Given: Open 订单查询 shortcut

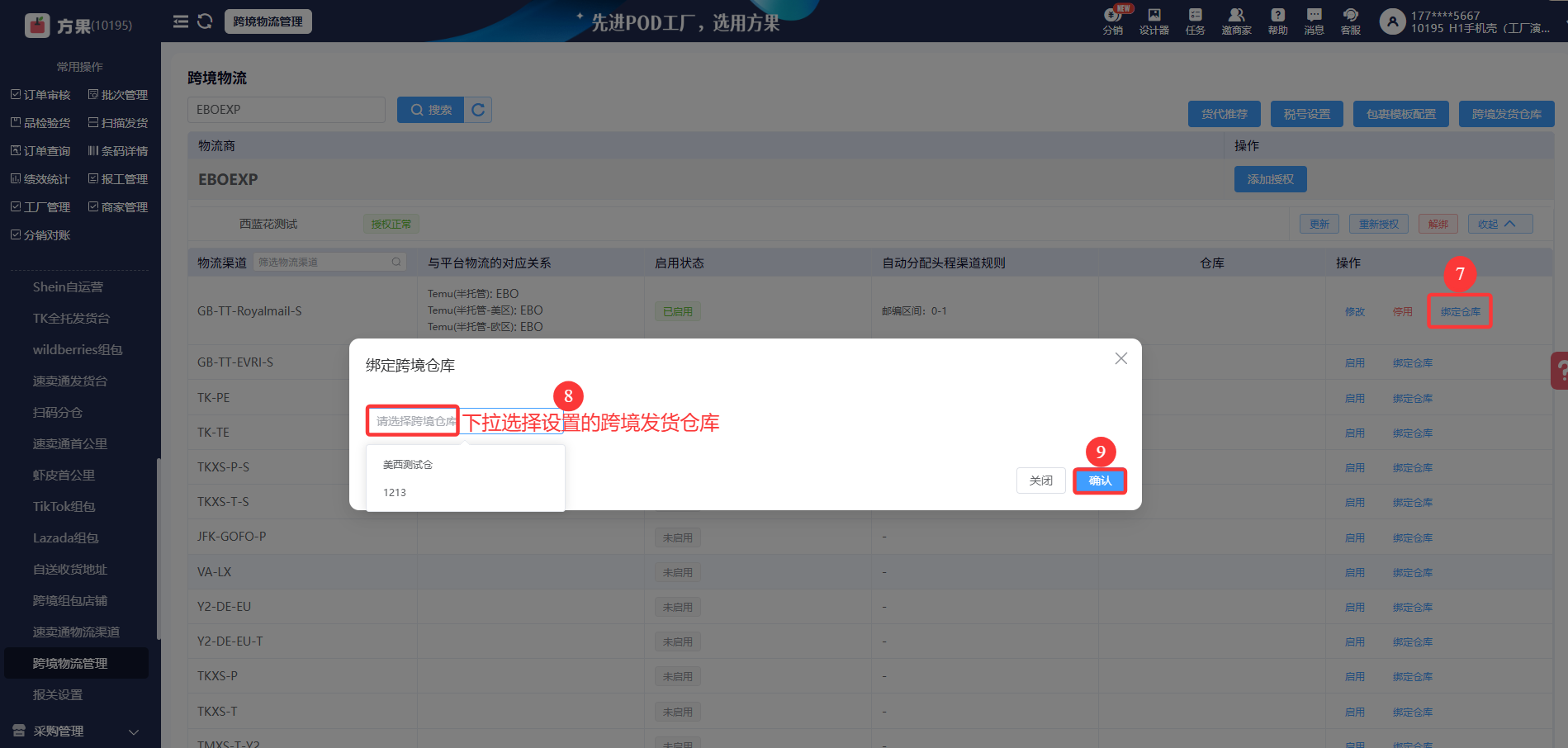Looking at the screenshot, I should (40, 151).
